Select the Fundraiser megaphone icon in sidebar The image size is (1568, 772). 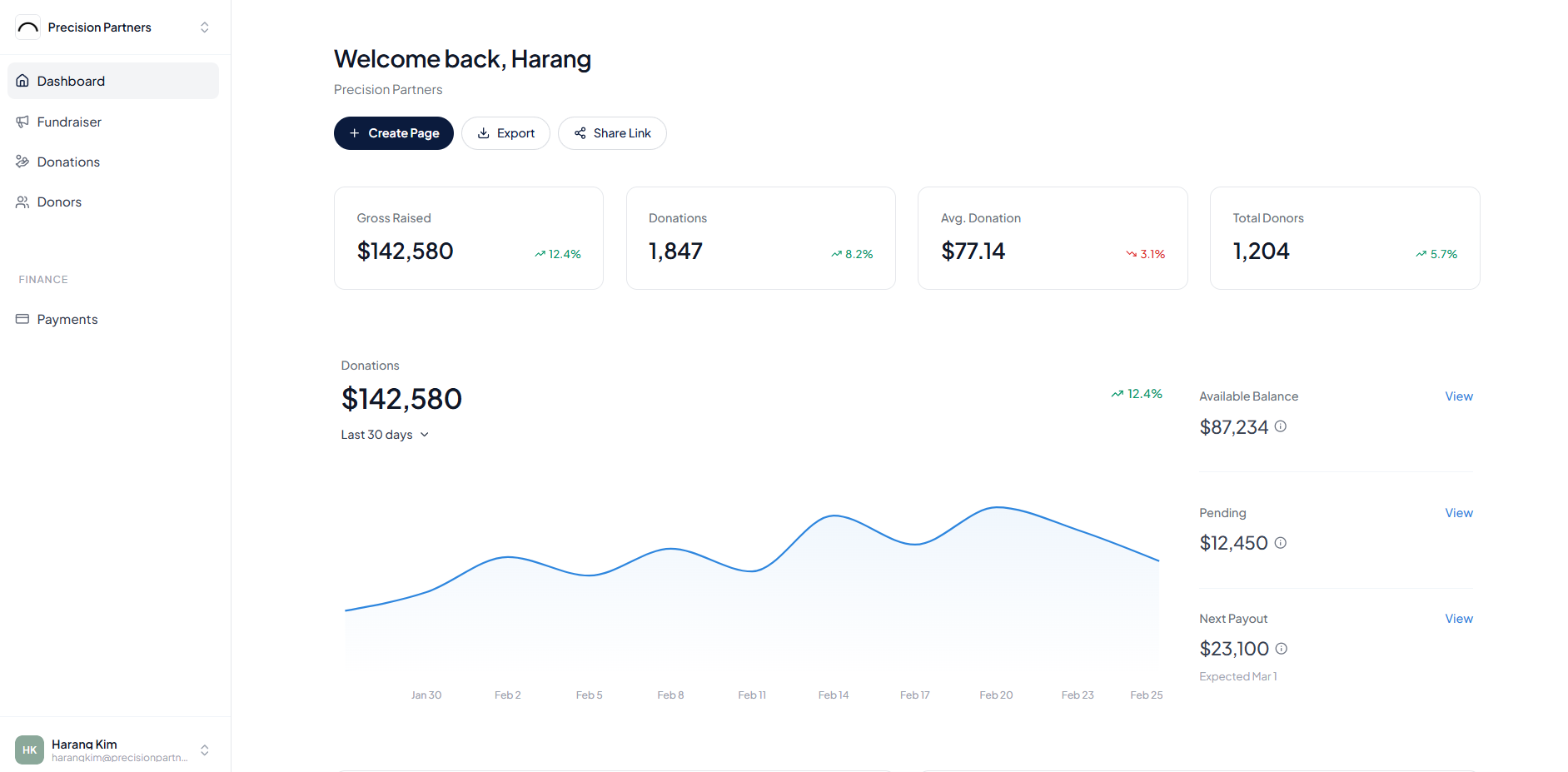[22, 122]
